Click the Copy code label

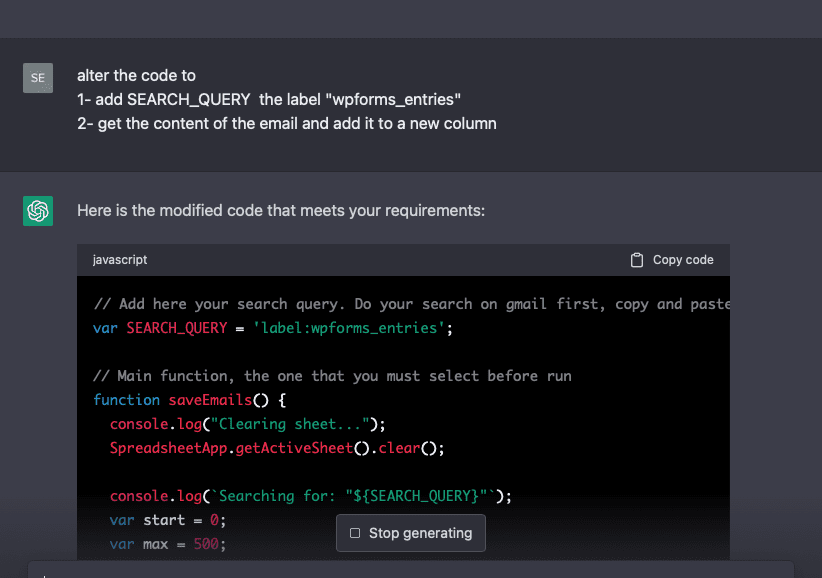pos(683,260)
